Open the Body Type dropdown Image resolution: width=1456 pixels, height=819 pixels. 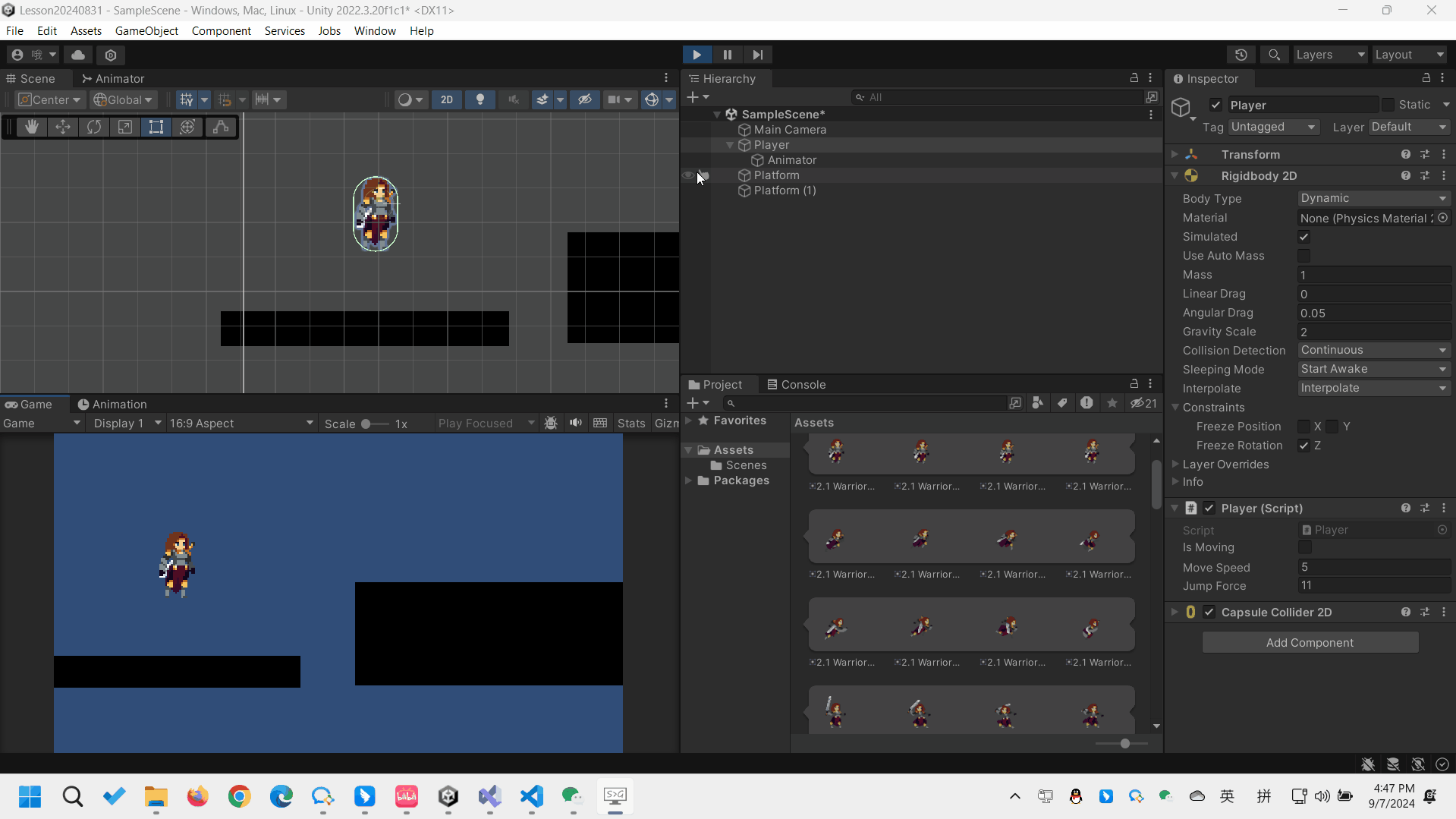click(1373, 198)
